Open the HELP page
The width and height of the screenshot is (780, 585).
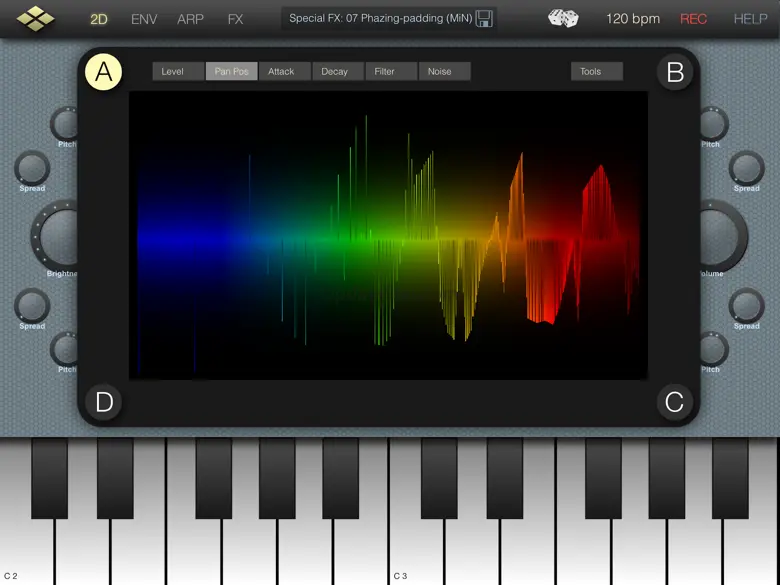[750, 19]
